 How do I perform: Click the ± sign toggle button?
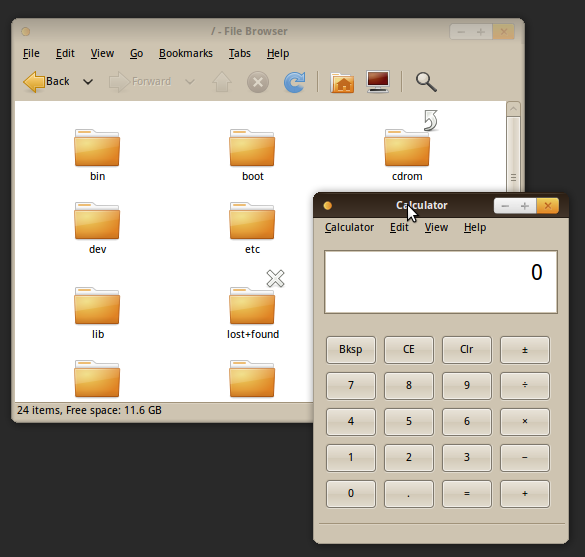coord(525,350)
